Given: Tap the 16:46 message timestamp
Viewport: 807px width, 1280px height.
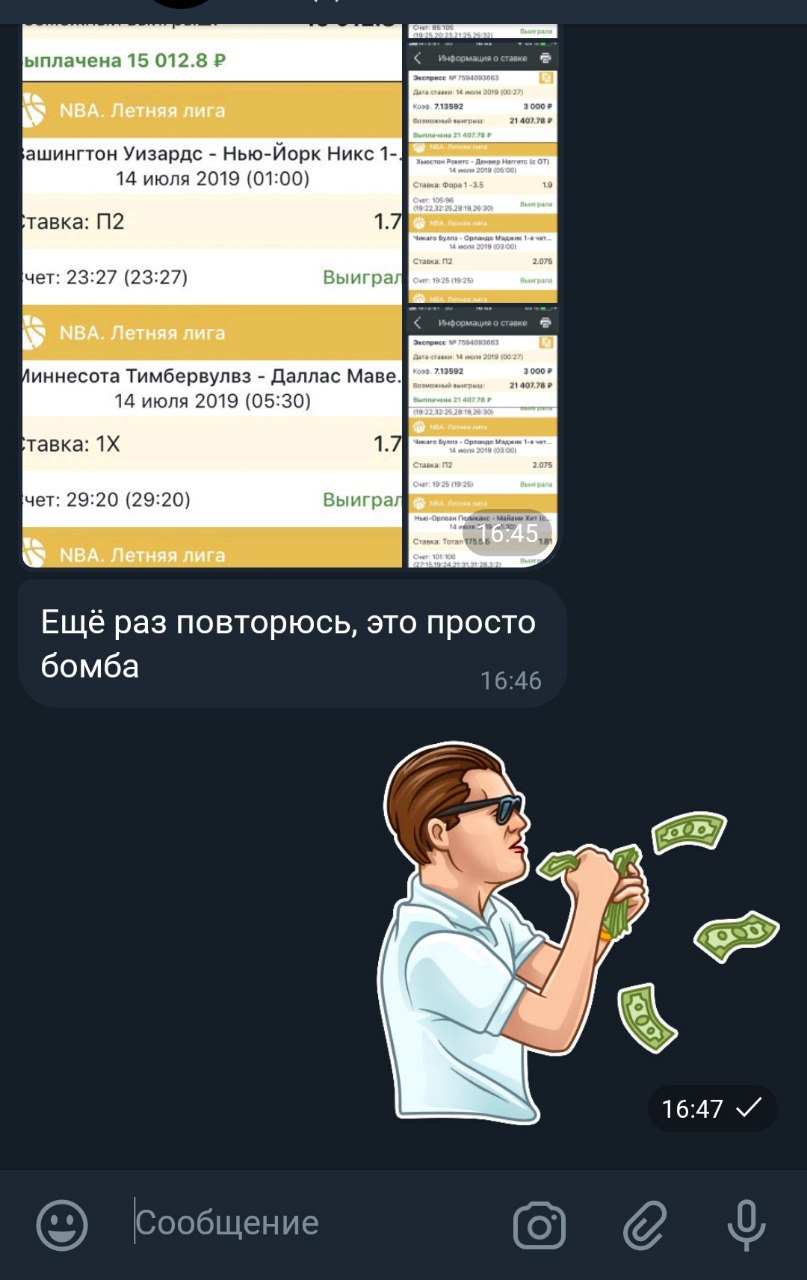Looking at the screenshot, I should point(510,681).
